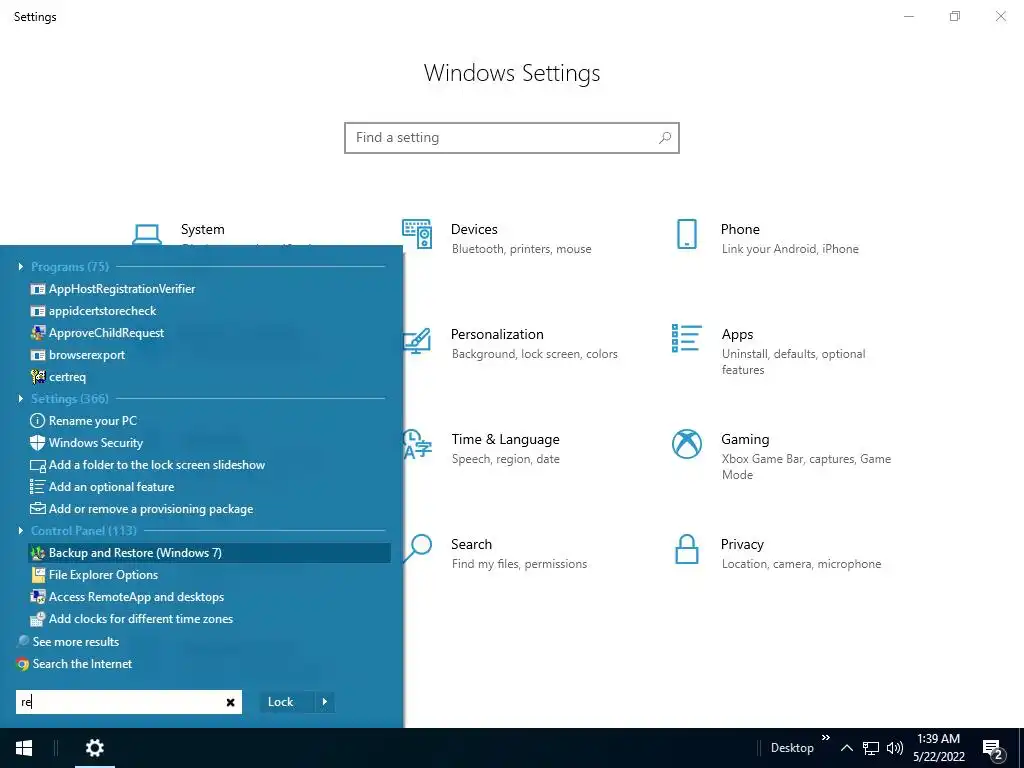This screenshot has height=768, width=1024.
Task: Open the Phone settings icon
Action: pyautogui.click(x=686, y=234)
